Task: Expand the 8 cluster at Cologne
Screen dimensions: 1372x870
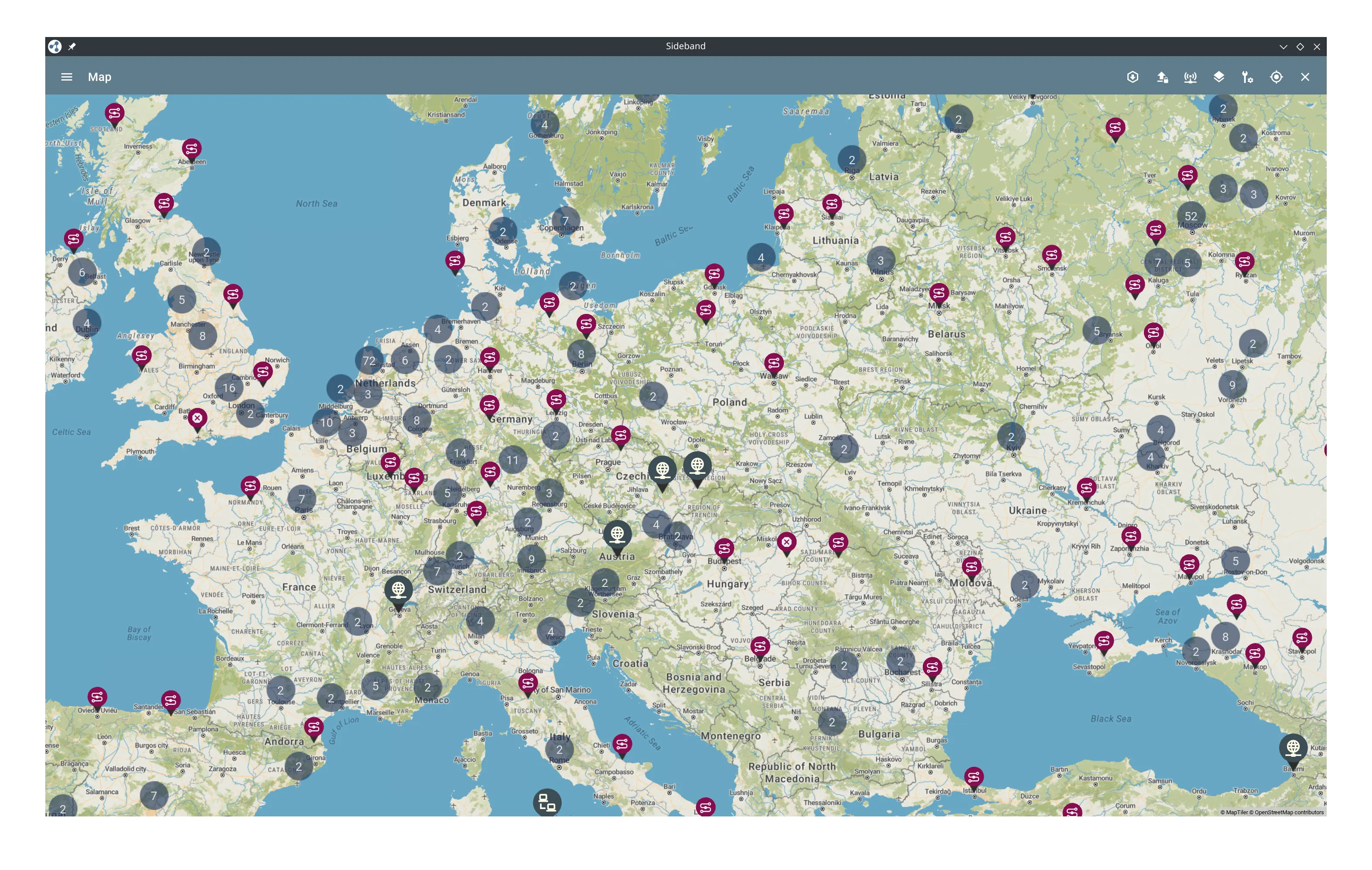Action: [417, 420]
